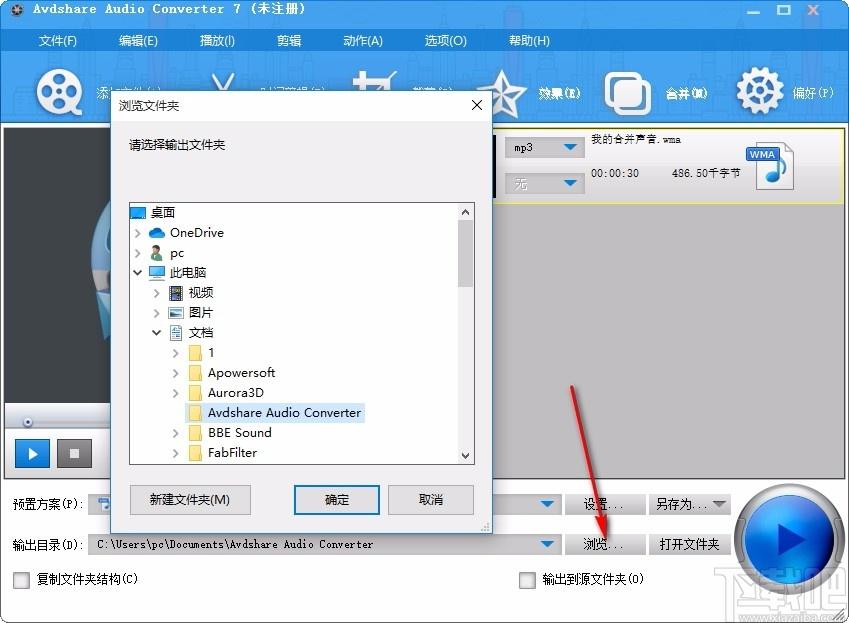The image size is (849, 623).
Task: Confirm with the 确定 button
Action: (x=337, y=500)
